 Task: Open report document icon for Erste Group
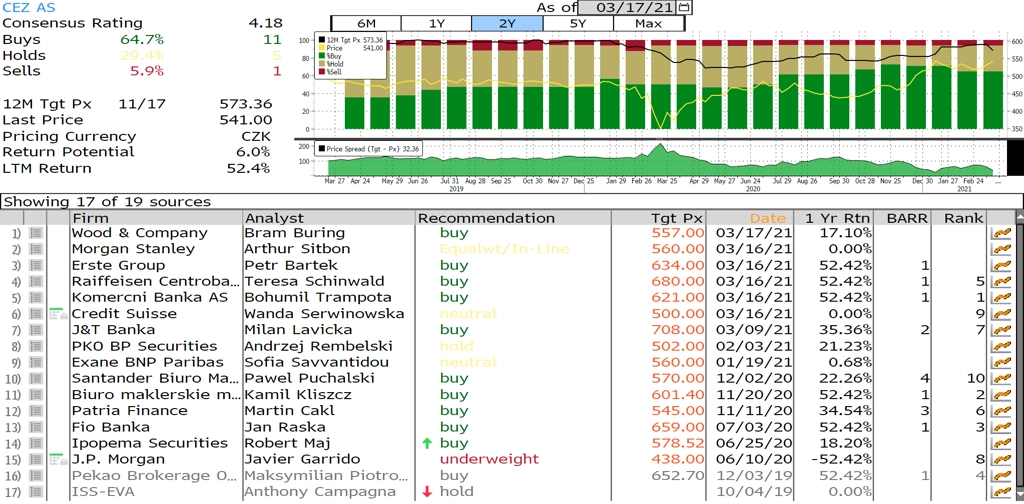pyautogui.click(x=36, y=266)
